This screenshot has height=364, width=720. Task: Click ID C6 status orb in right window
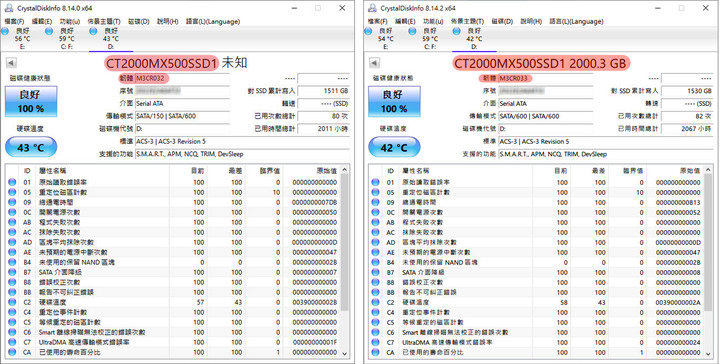tap(375, 332)
